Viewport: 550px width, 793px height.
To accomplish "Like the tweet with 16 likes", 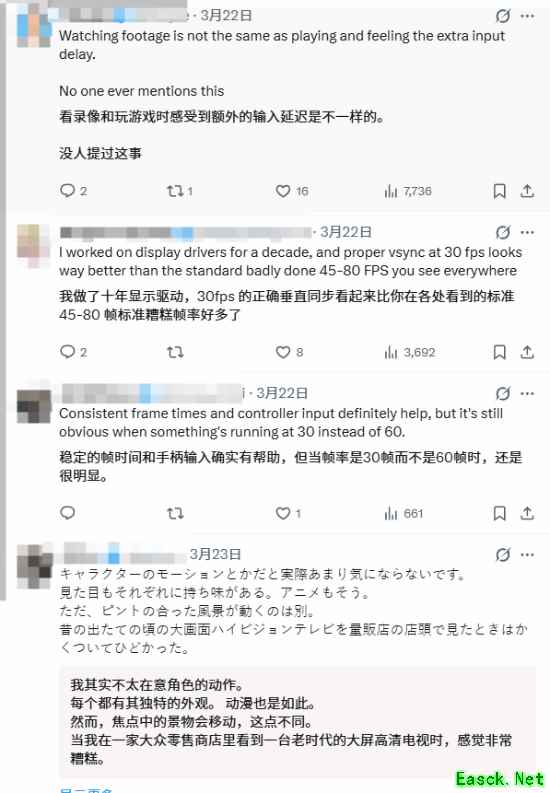I will pyautogui.click(x=292, y=191).
